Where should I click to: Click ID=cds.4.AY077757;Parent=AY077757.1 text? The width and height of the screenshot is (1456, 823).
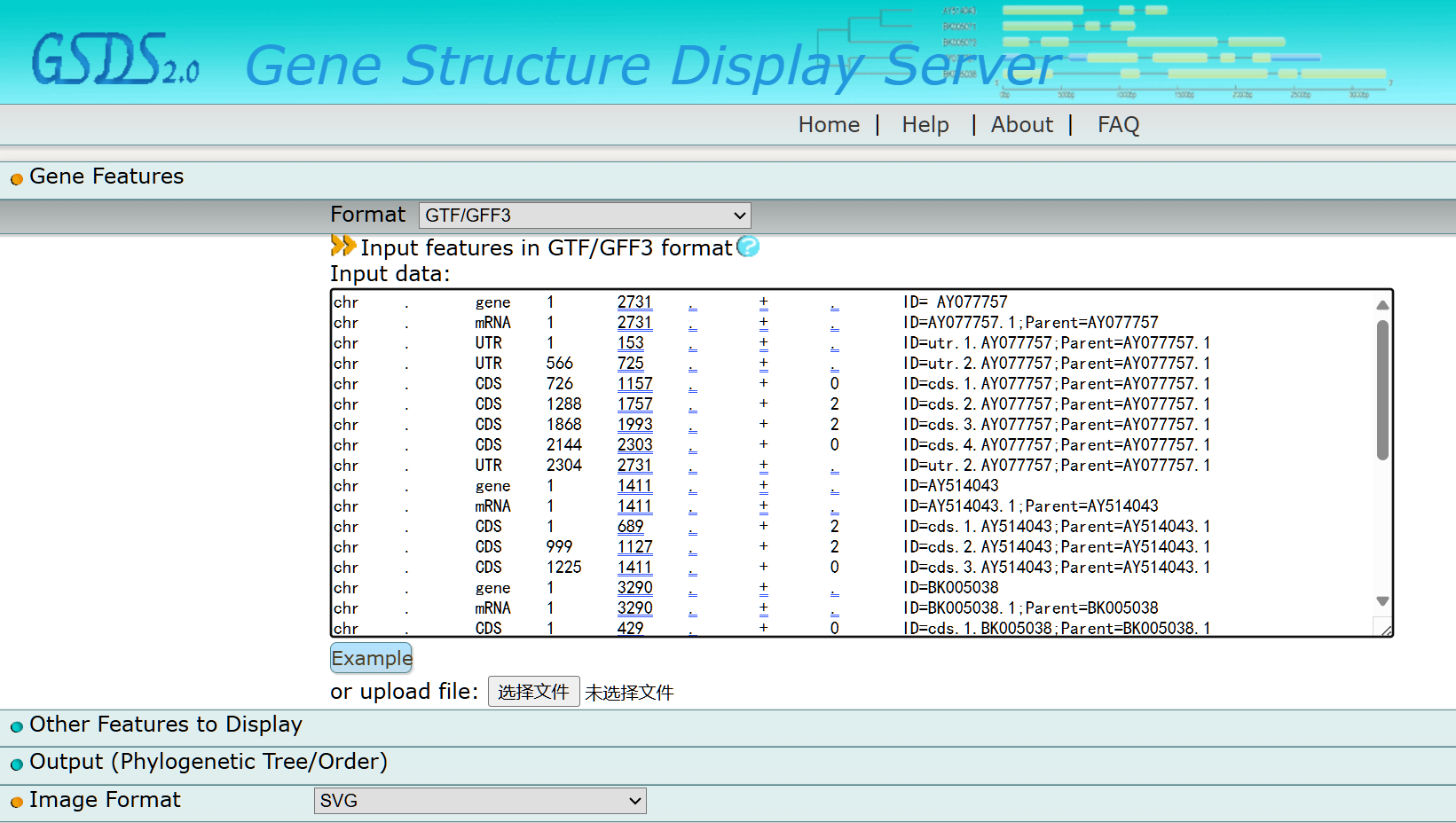pos(1057,445)
